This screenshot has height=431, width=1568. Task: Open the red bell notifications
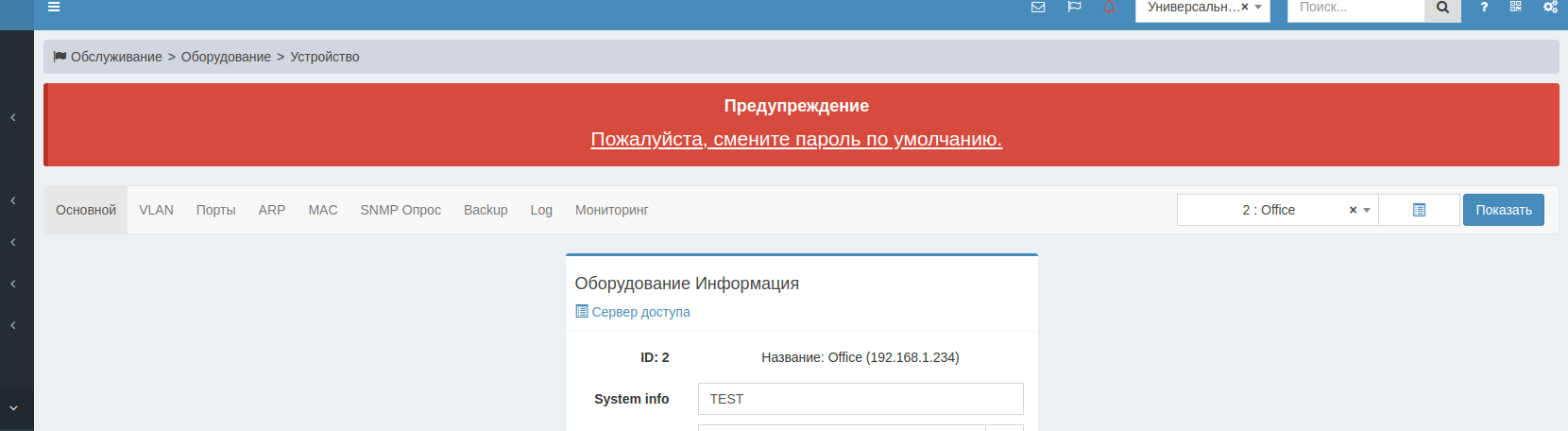coord(1110,7)
